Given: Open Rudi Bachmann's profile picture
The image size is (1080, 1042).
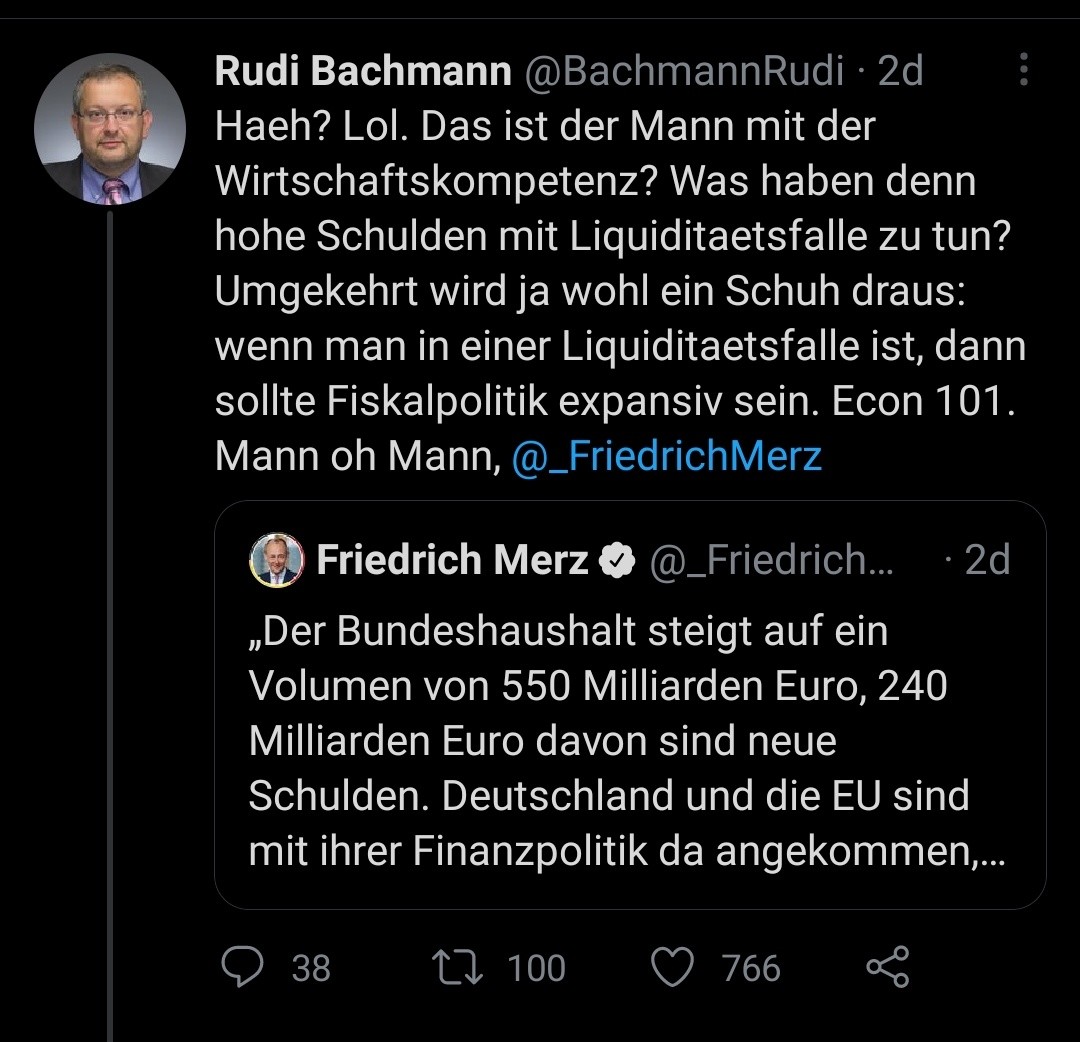Looking at the screenshot, I should point(110,129).
